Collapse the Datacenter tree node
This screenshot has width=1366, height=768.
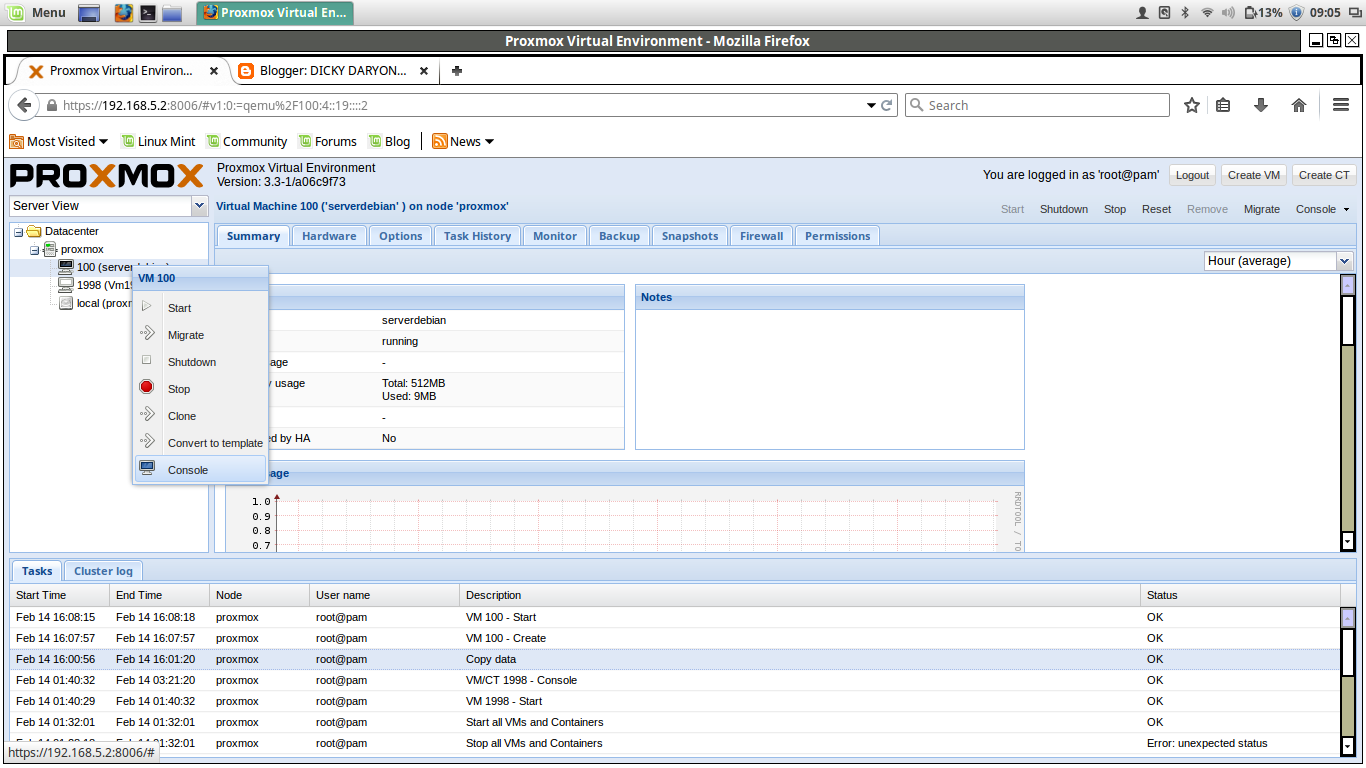[18, 231]
